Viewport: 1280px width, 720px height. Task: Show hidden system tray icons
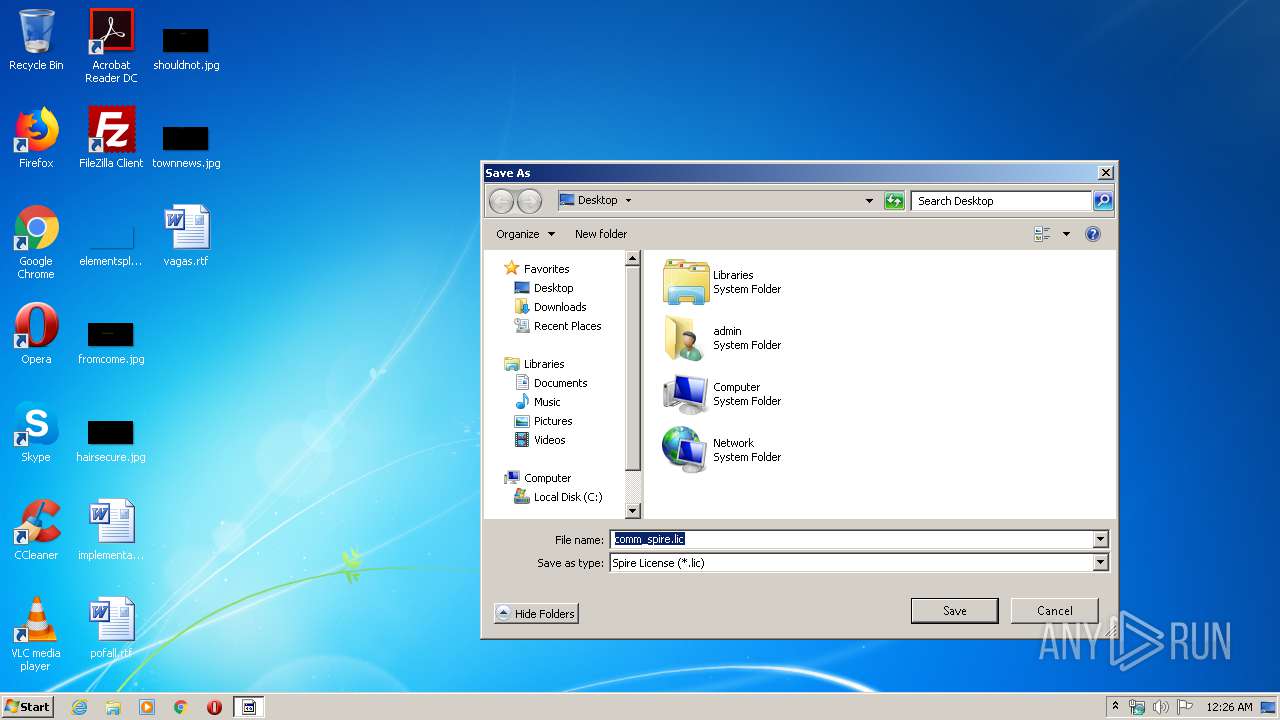1115,707
